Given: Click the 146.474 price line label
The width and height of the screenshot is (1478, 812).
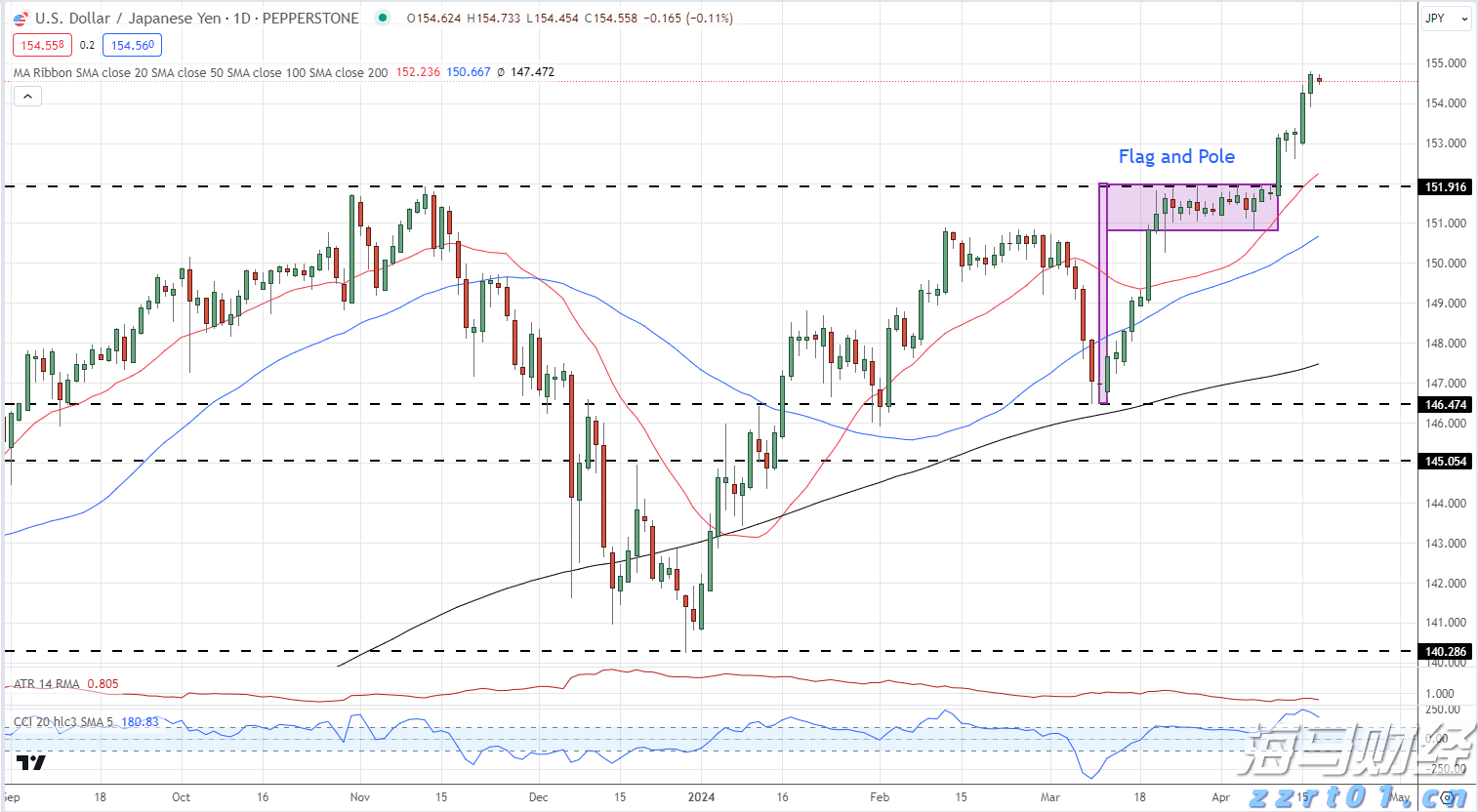Looking at the screenshot, I should [1446, 404].
